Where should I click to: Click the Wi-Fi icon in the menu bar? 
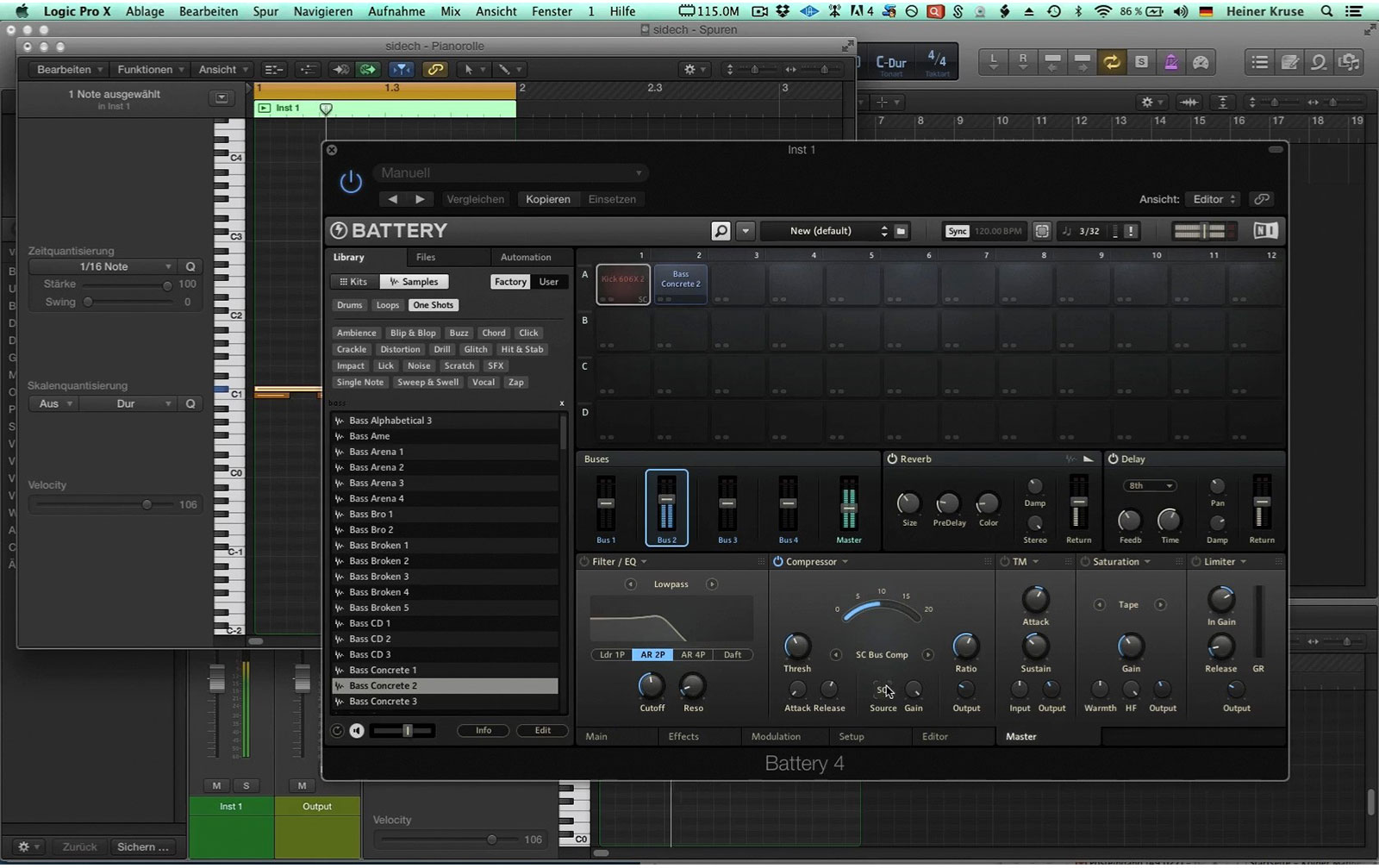point(1103,11)
